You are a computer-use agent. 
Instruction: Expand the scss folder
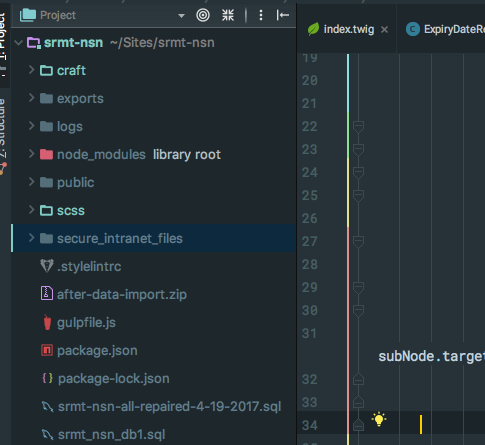[31, 210]
